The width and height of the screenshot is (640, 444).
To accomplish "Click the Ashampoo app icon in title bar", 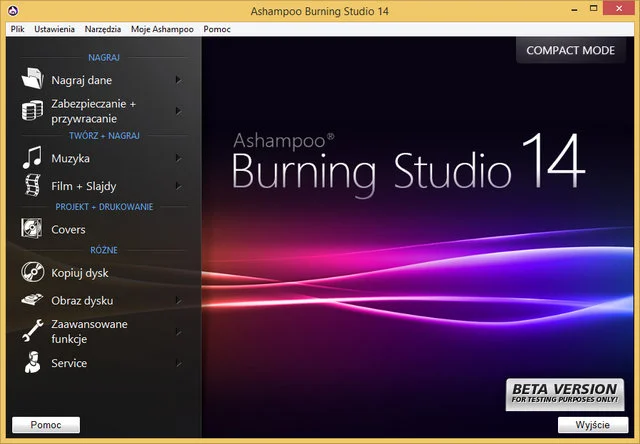I will [12, 10].
